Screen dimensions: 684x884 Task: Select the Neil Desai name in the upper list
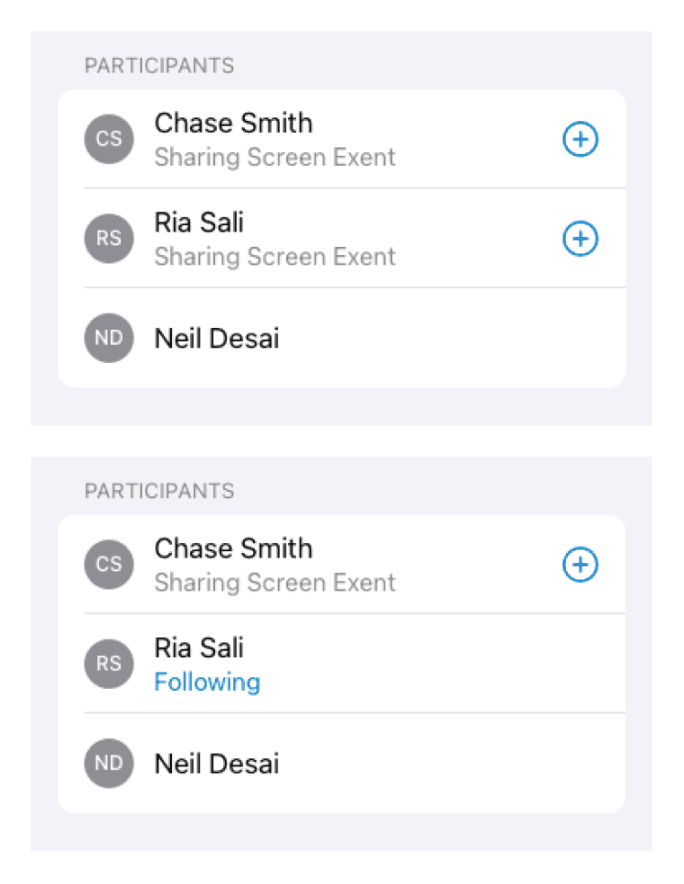216,338
